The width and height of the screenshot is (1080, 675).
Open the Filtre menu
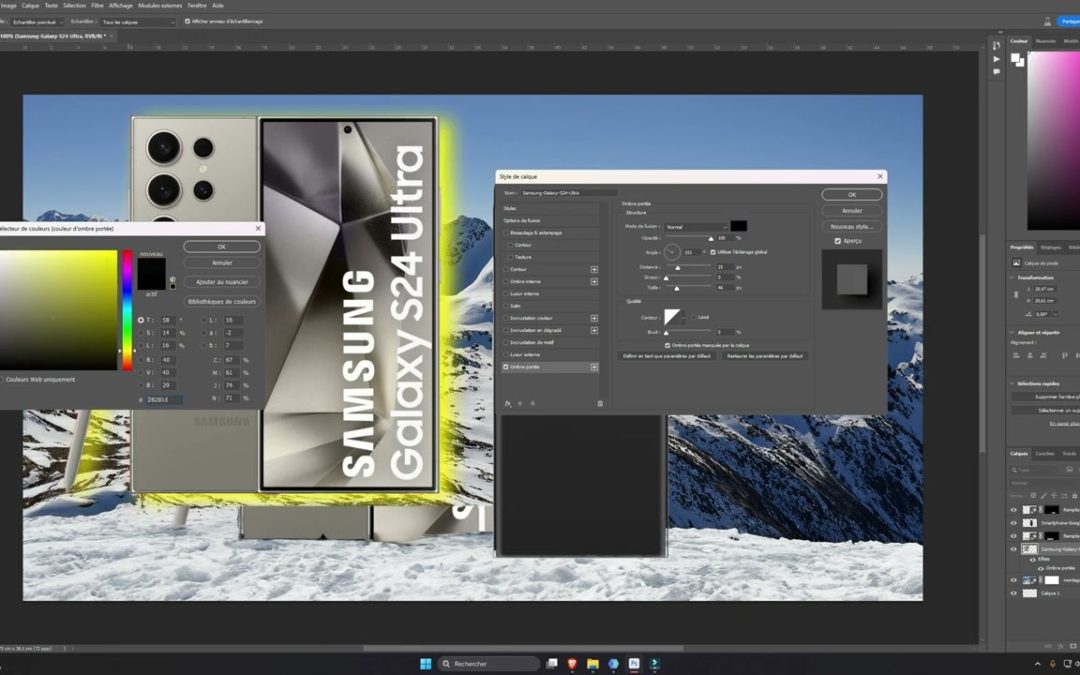(x=97, y=6)
